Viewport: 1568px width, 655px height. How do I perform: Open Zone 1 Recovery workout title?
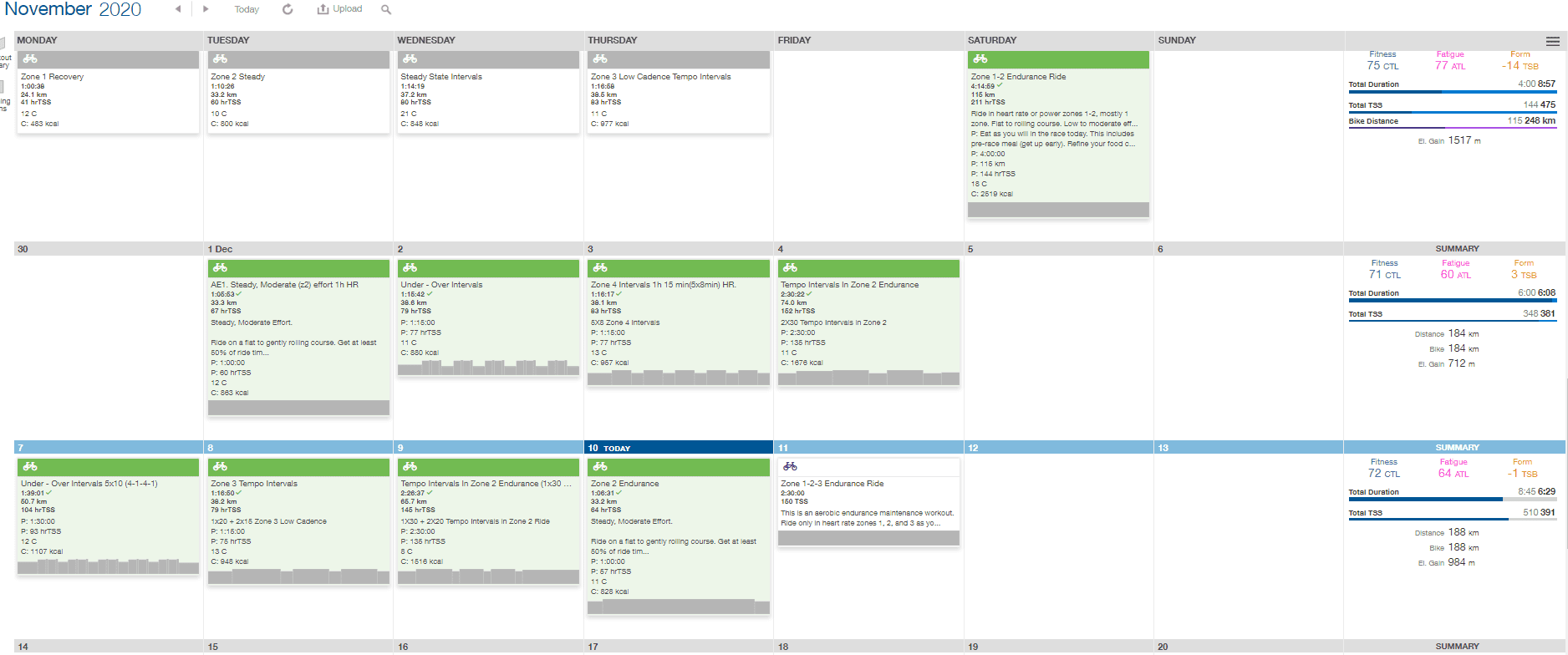coord(52,77)
